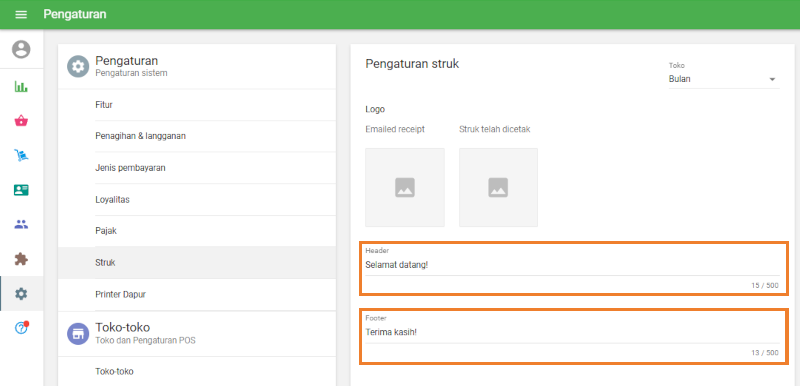Edit the Footer field with Terima kasih!

(x=572, y=332)
